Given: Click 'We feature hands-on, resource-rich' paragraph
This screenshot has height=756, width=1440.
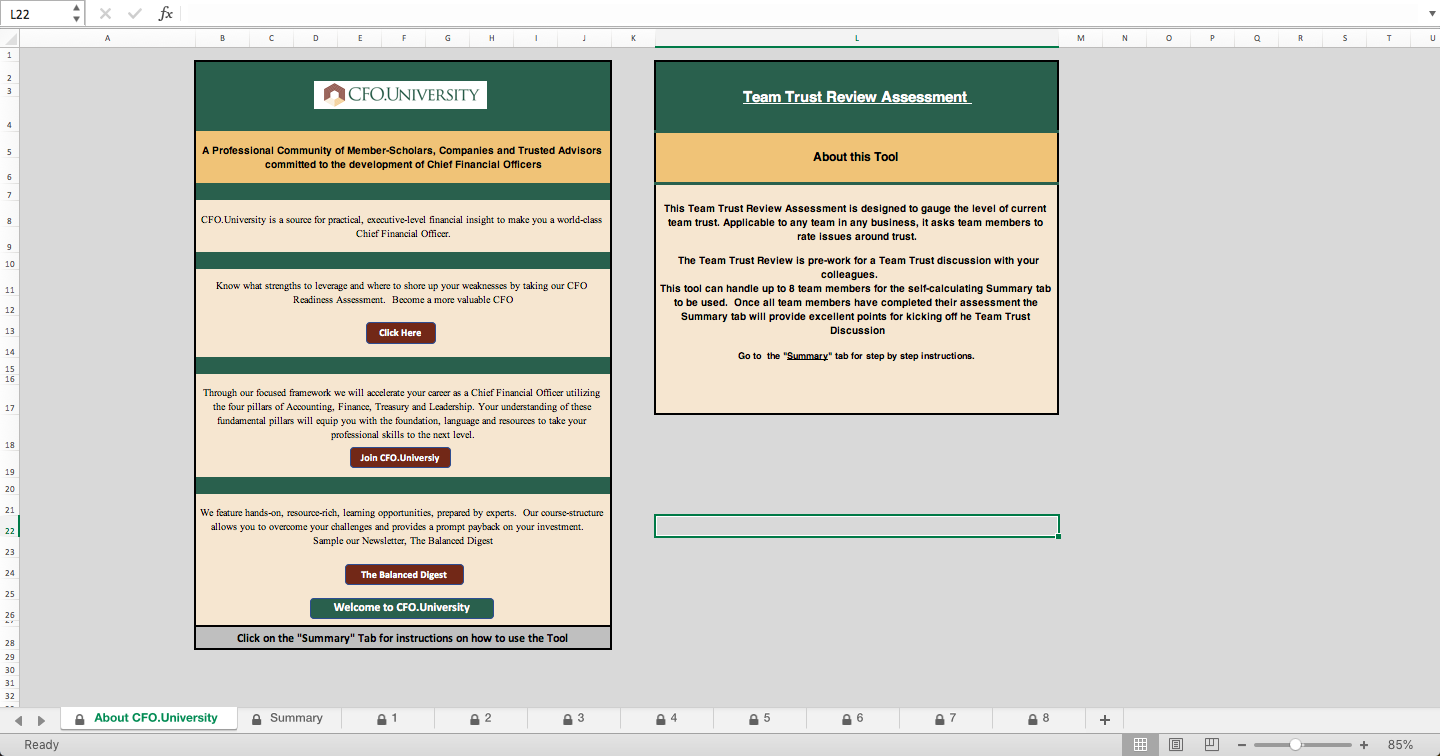Looking at the screenshot, I should (x=402, y=527).
